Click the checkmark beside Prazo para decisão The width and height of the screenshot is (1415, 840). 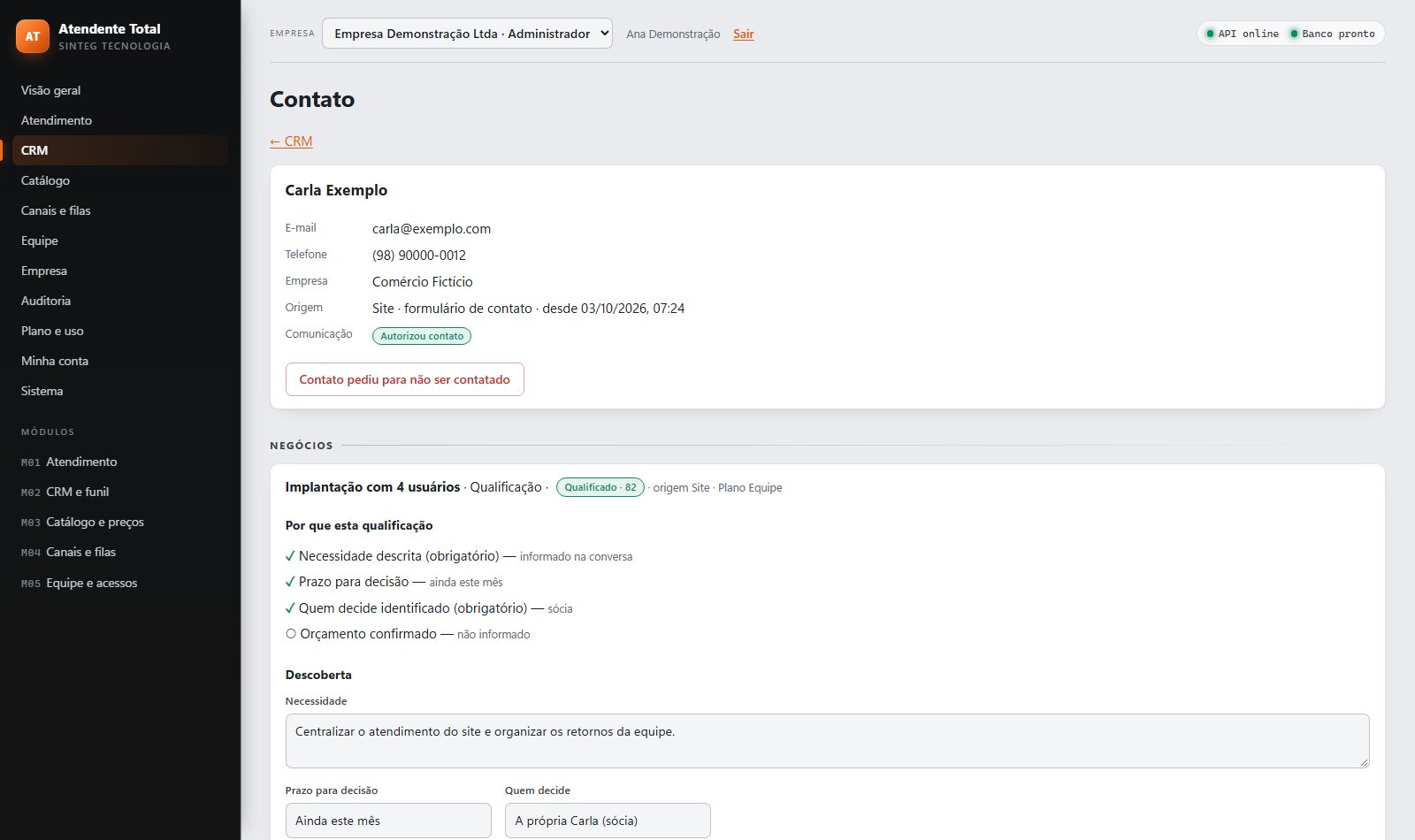point(290,582)
